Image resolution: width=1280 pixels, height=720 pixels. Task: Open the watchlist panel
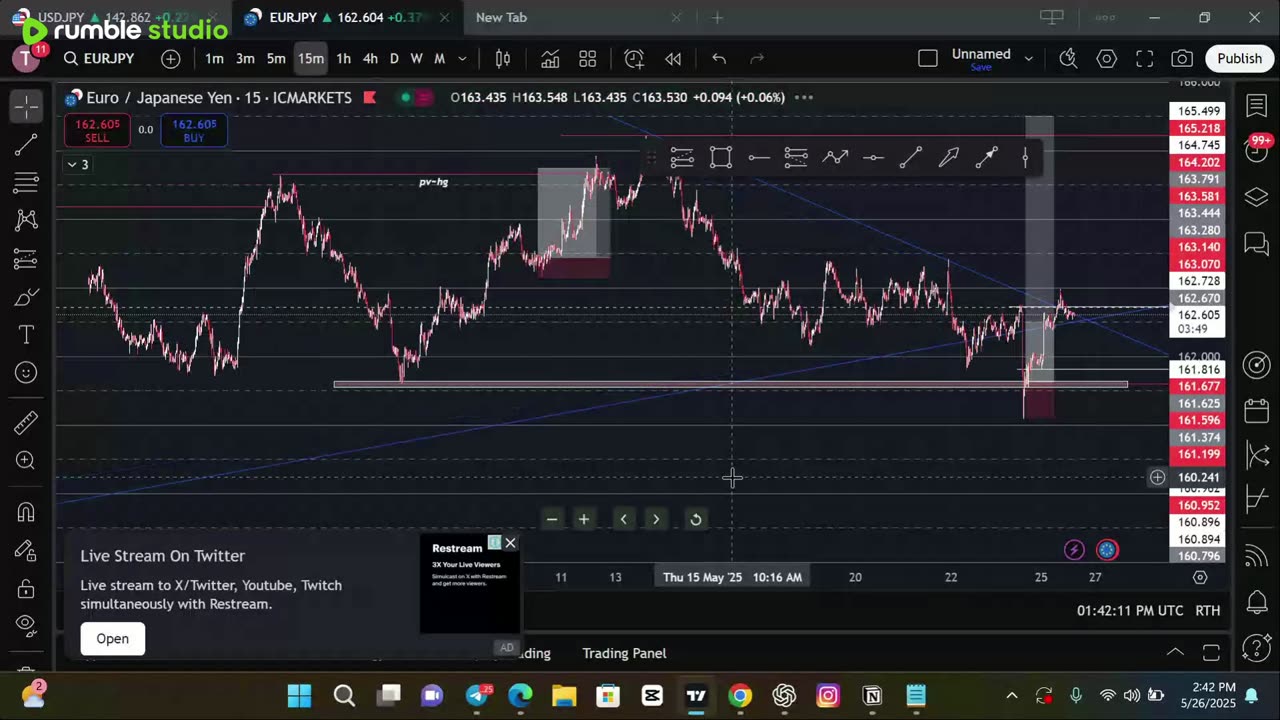pos(1257,106)
